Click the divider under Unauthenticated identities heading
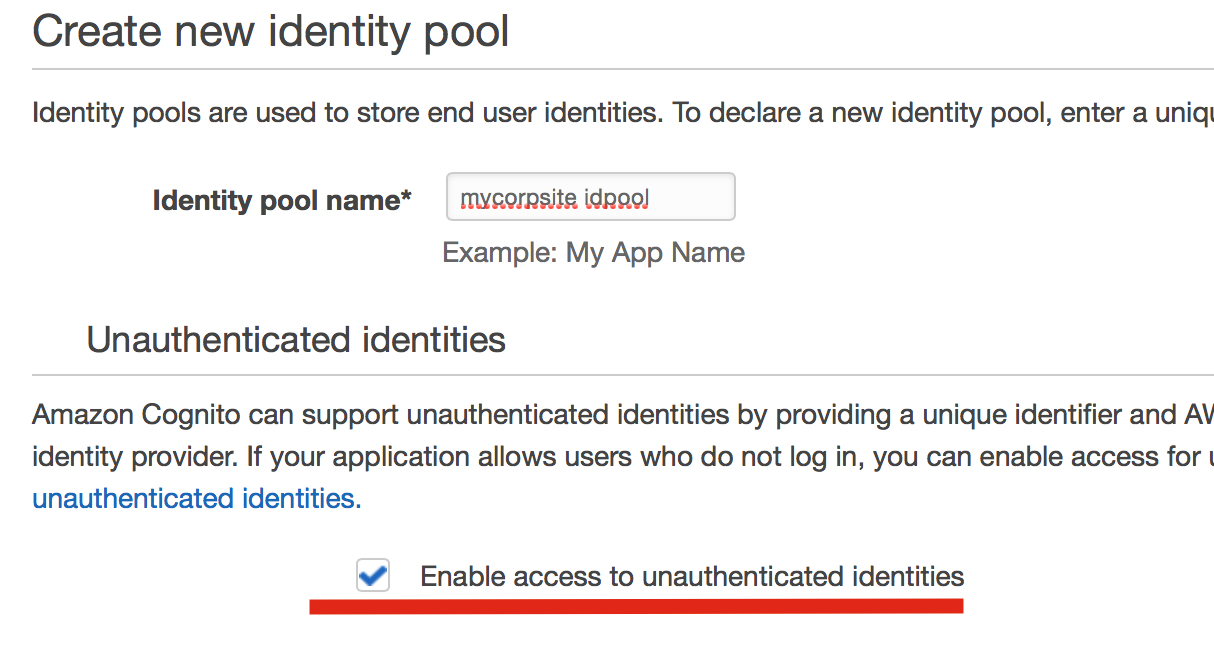1214x650 pixels. pyautogui.click(x=620, y=375)
